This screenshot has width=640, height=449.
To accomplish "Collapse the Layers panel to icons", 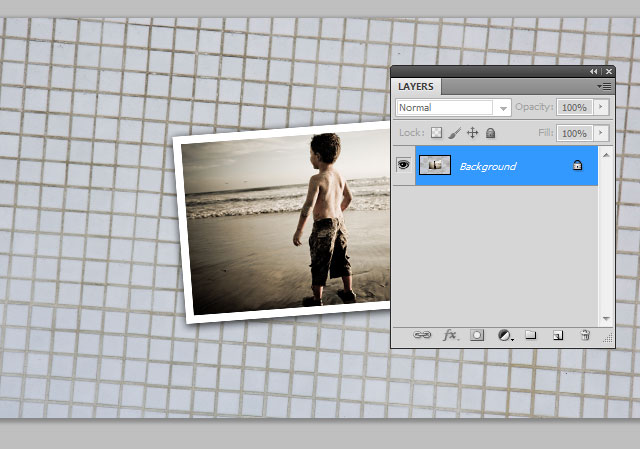I will pos(593,71).
